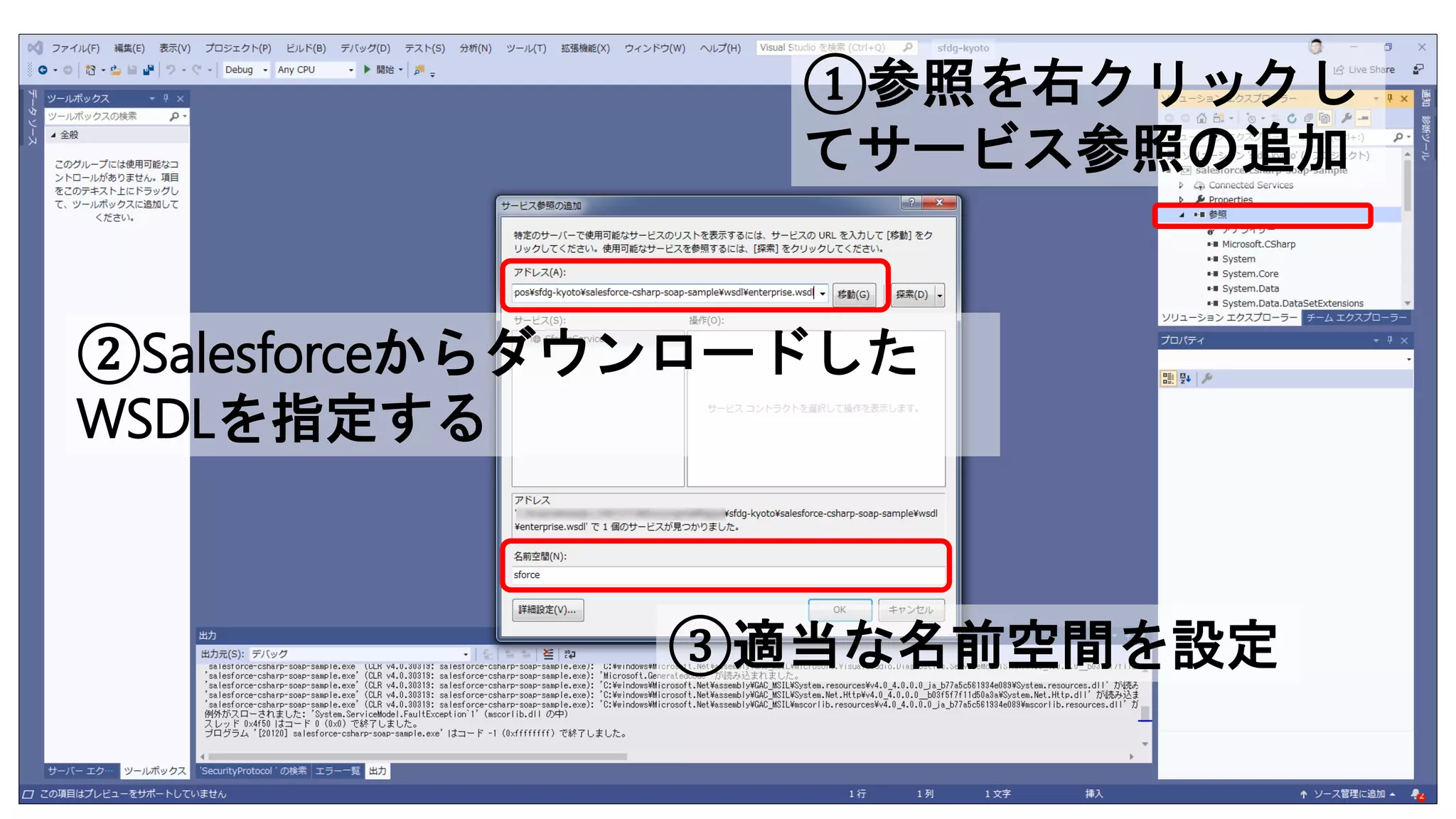Open the dropdown arrow next to the Start (開始) button
Viewport: 1456px width, 819px height.
point(400,70)
